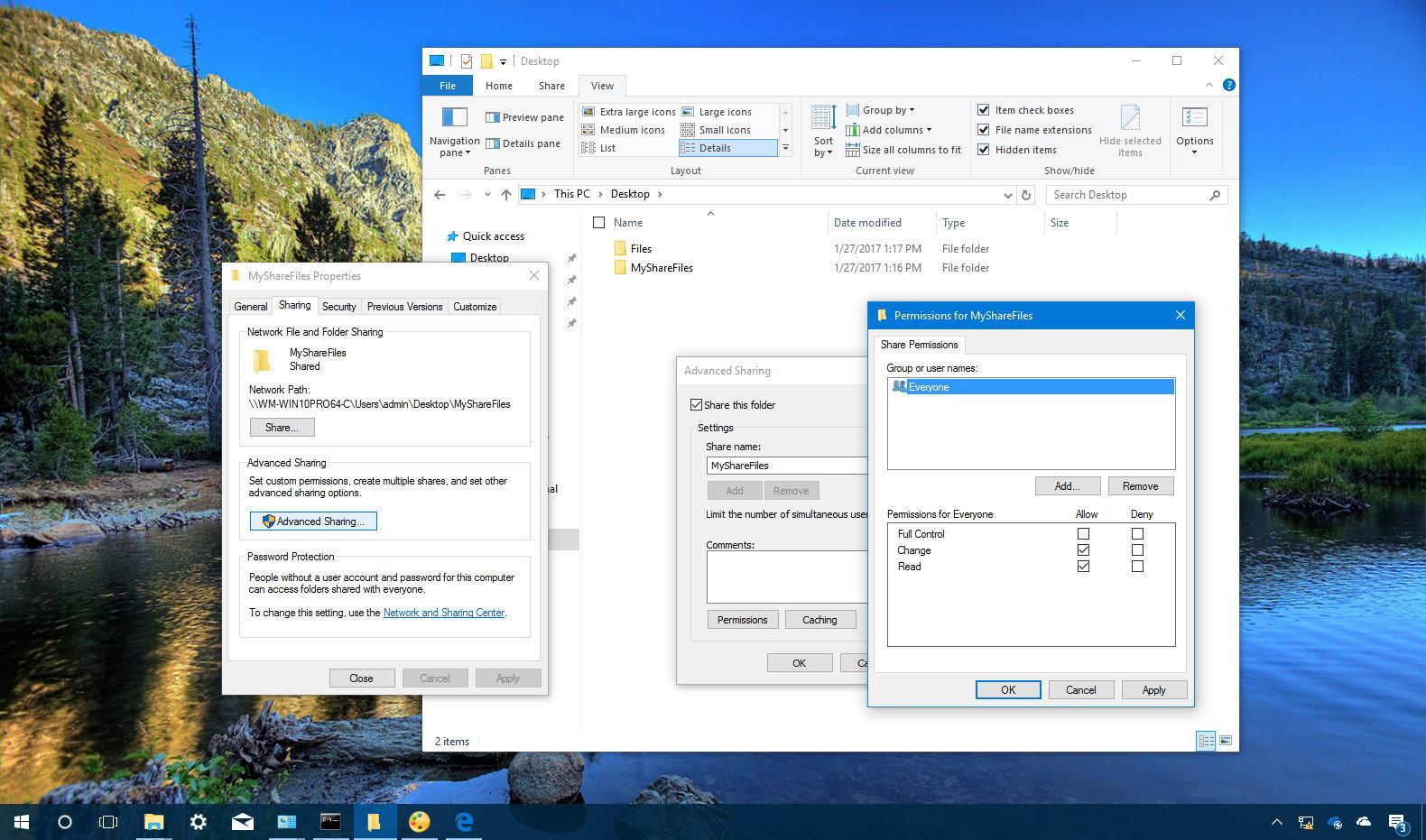1426x840 pixels.
Task: Uncheck Share this folder
Action: click(x=696, y=405)
